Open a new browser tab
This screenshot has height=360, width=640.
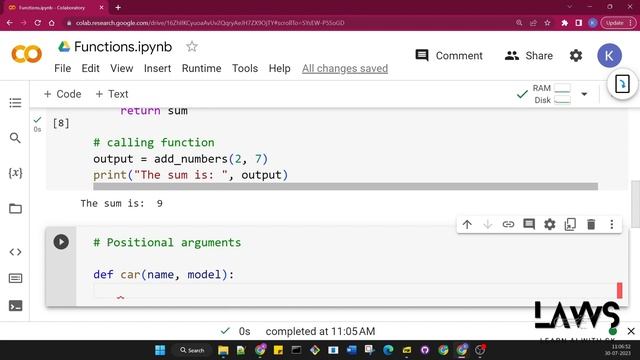(118, 7)
